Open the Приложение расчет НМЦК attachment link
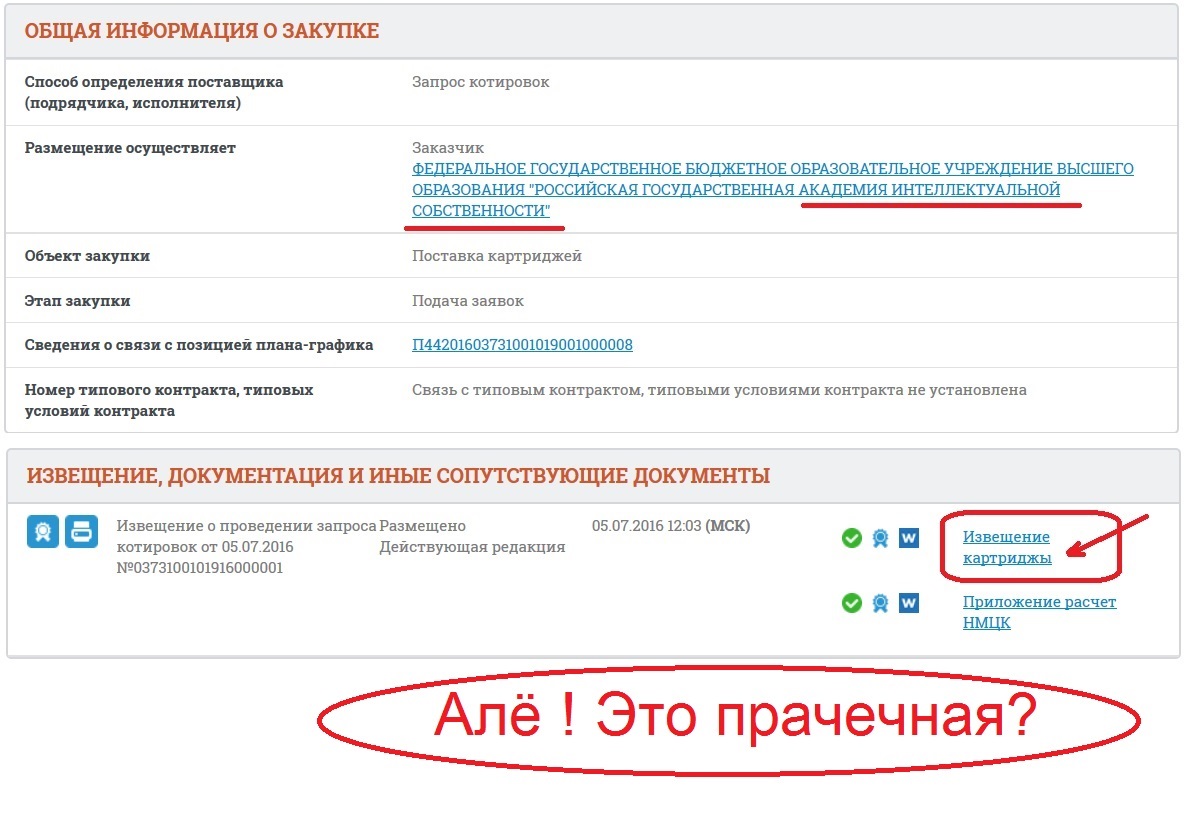This screenshot has width=1193, height=822. [1039, 612]
